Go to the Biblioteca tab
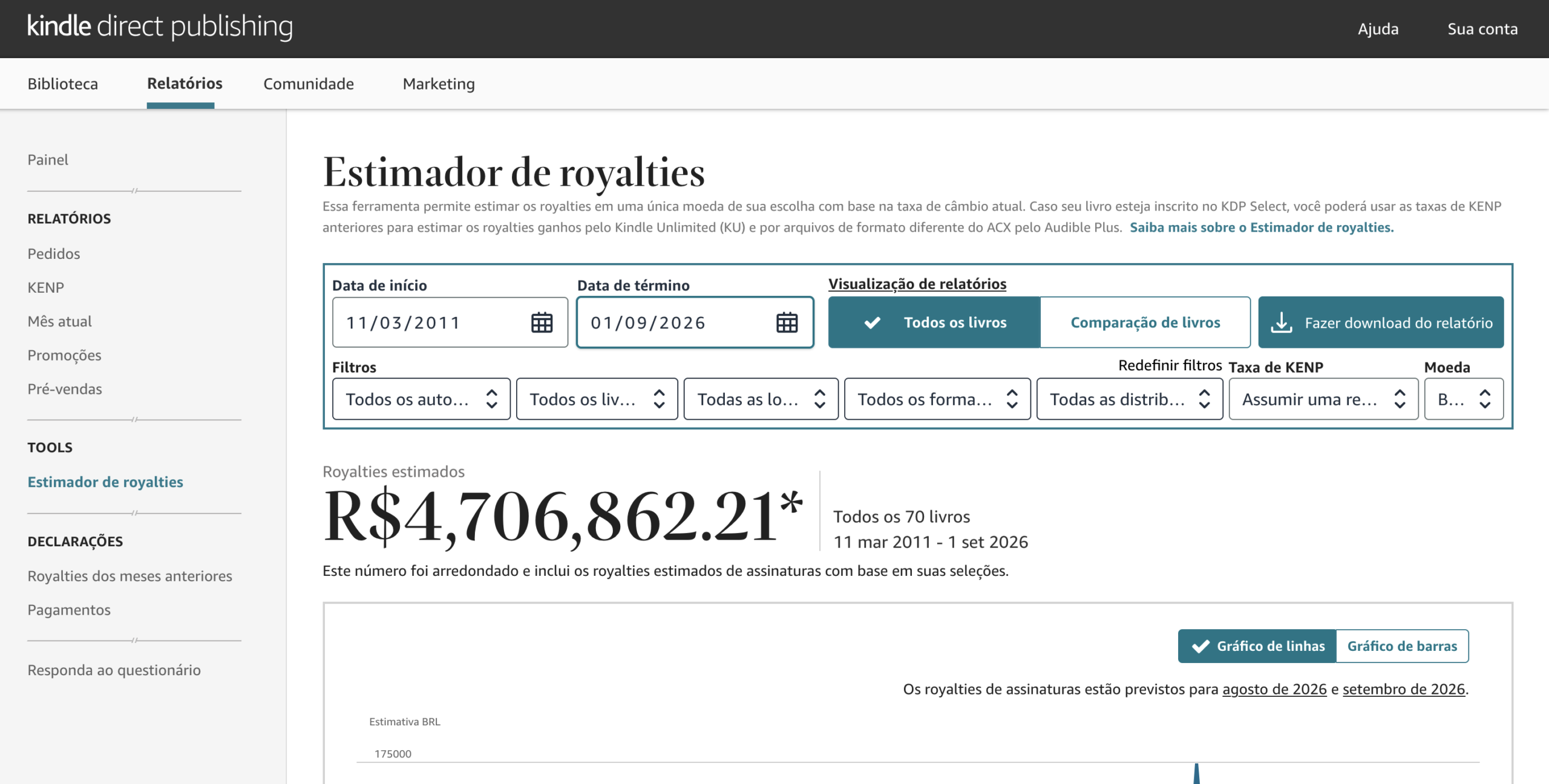This screenshot has width=1549, height=784. coord(63,83)
